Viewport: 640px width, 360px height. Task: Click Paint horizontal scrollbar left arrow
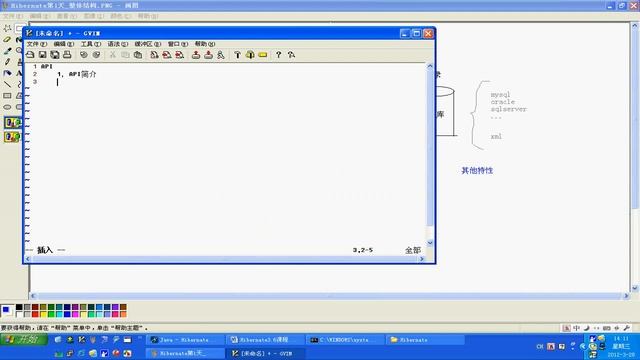pyautogui.click(x=33, y=296)
